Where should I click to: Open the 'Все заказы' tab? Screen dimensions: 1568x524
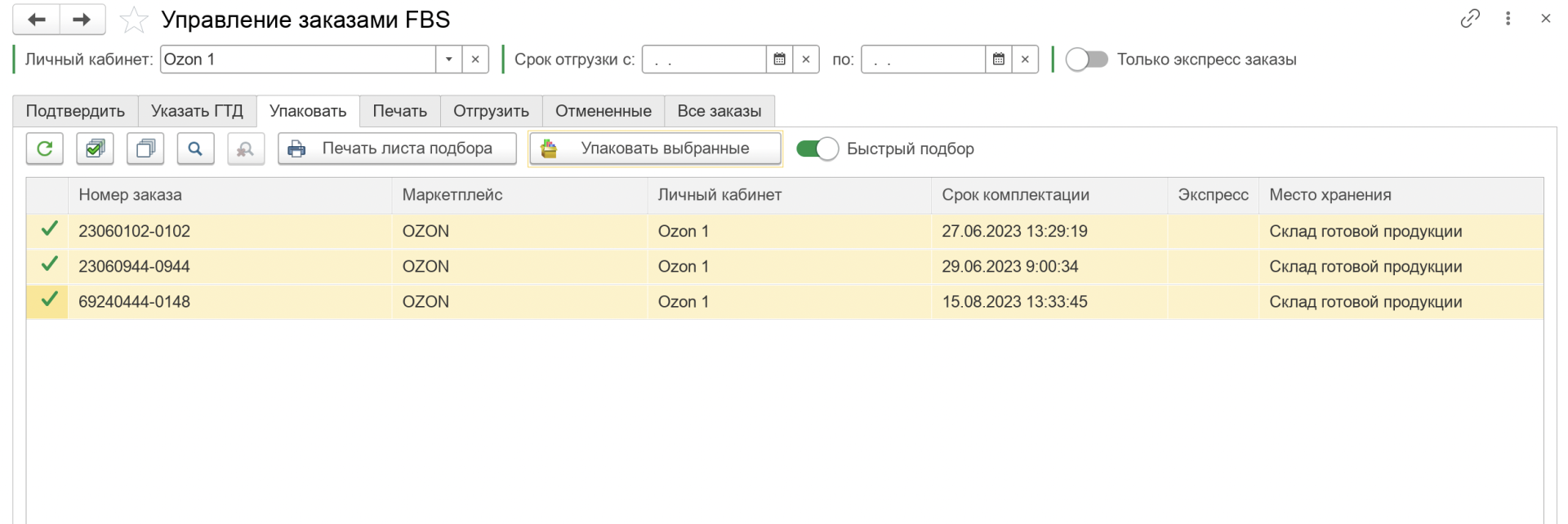719,111
